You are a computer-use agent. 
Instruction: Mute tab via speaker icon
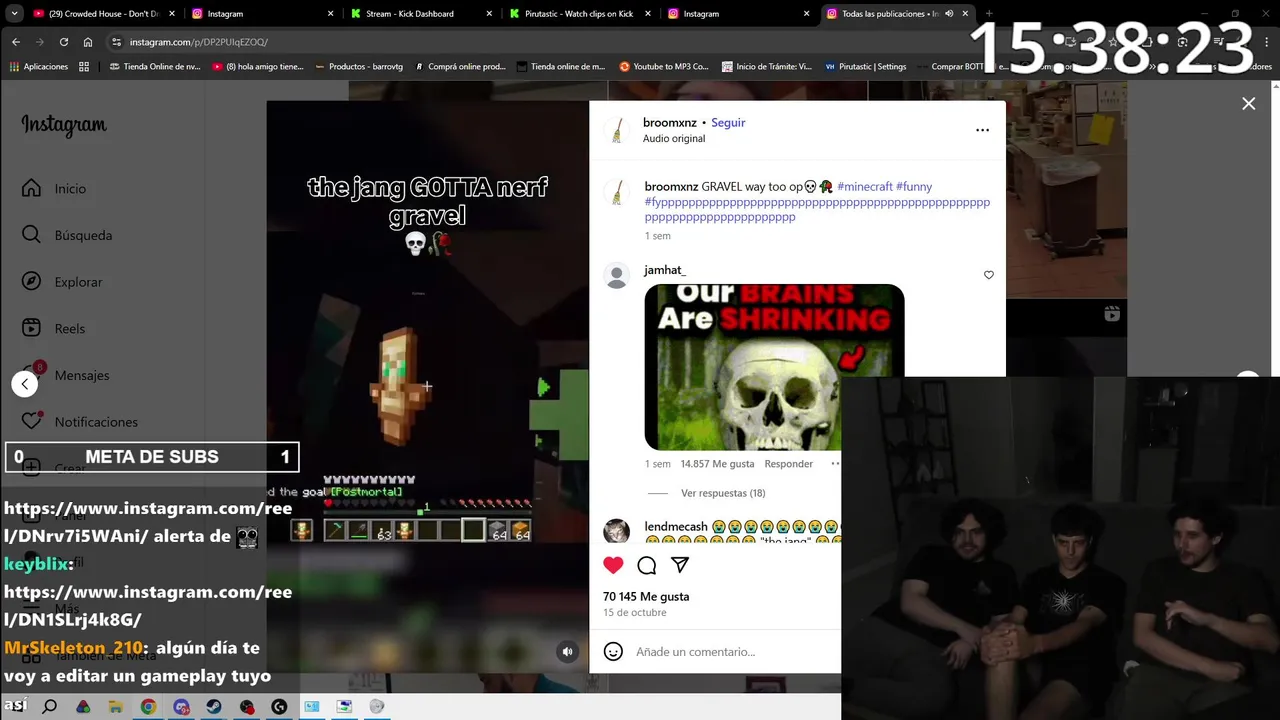click(x=949, y=14)
